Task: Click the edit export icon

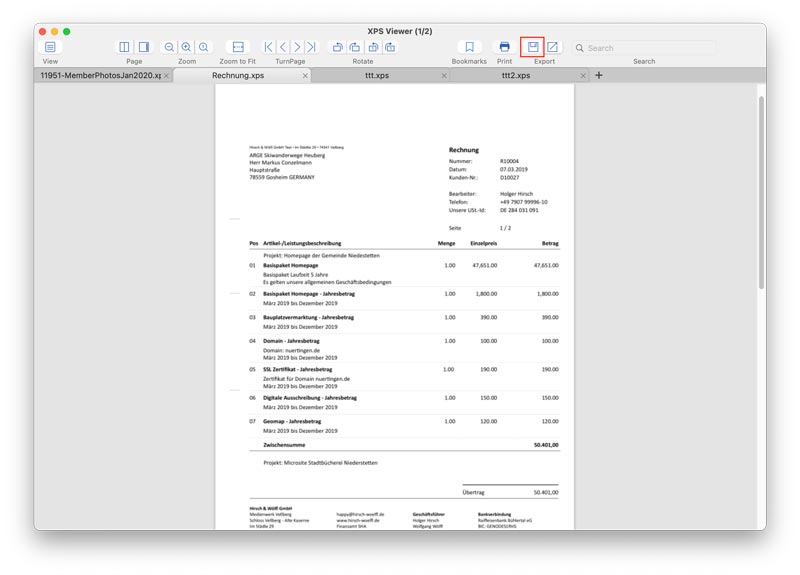Action: click(553, 47)
